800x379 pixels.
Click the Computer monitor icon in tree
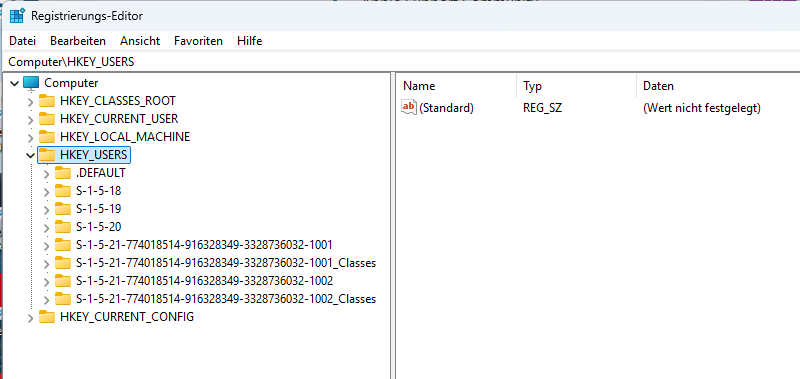pyautogui.click(x=31, y=83)
